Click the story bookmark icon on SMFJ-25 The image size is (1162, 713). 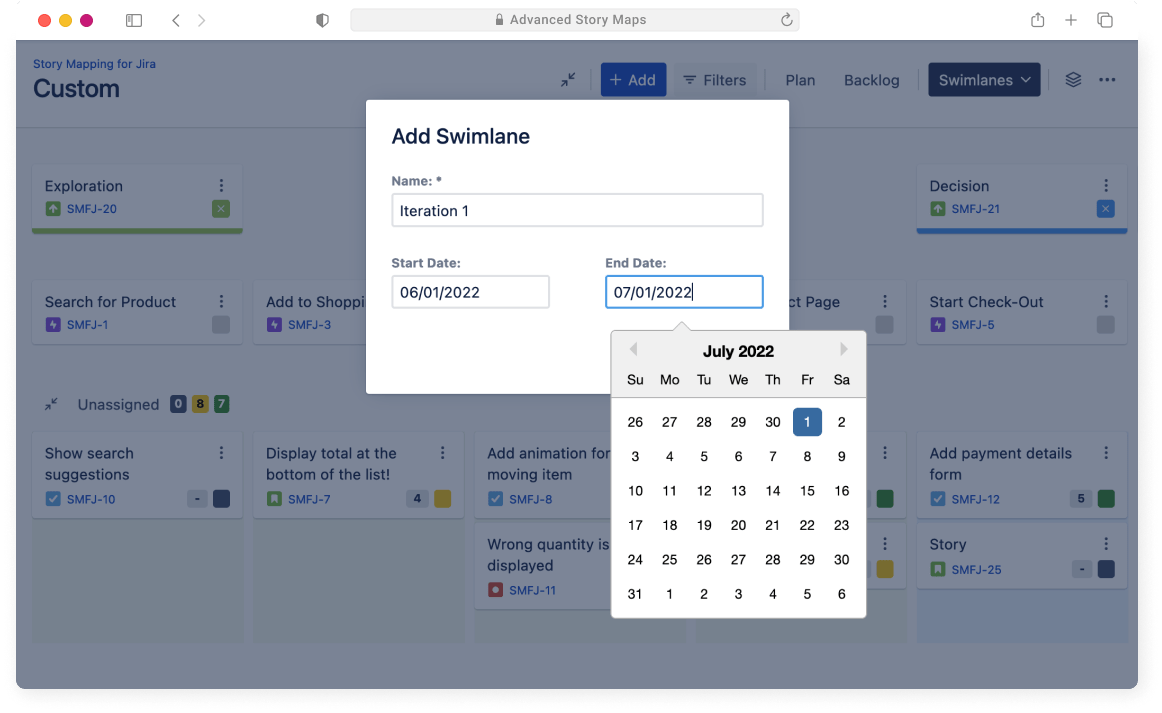pyautogui.click(x=938, y=569)
